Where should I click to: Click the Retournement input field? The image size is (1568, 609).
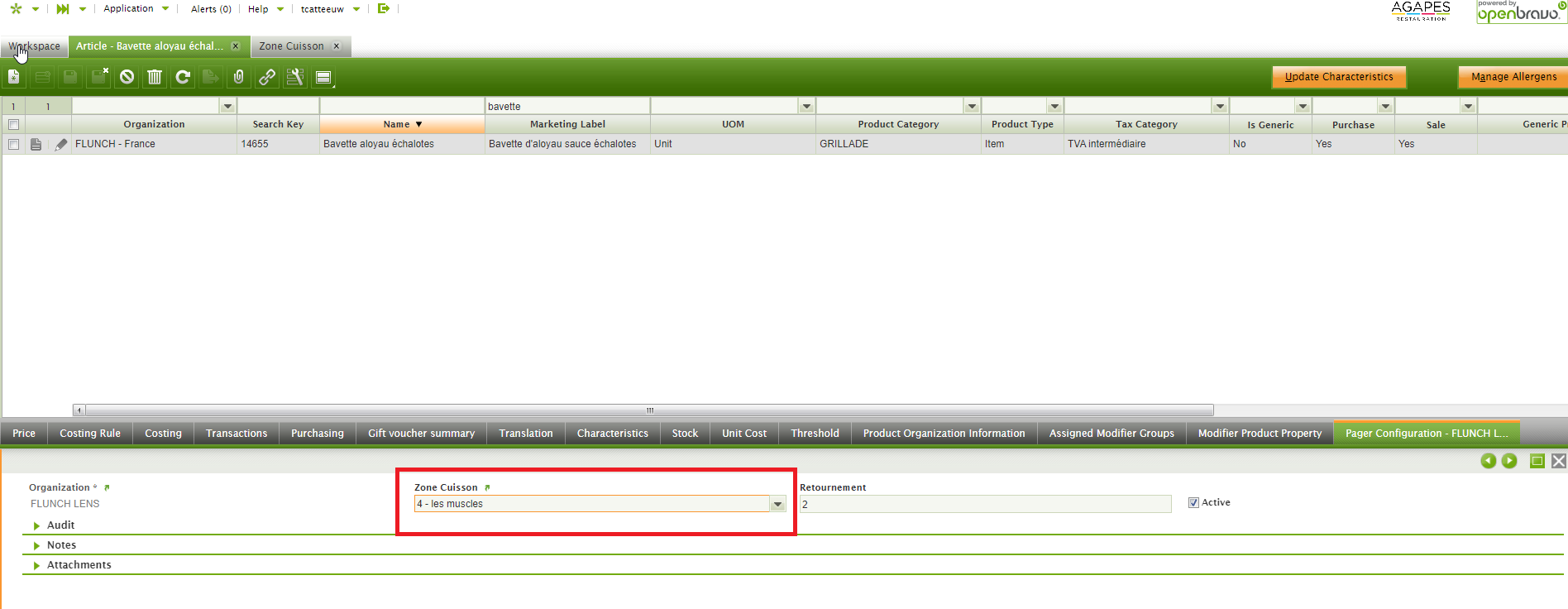click(985, 504)
